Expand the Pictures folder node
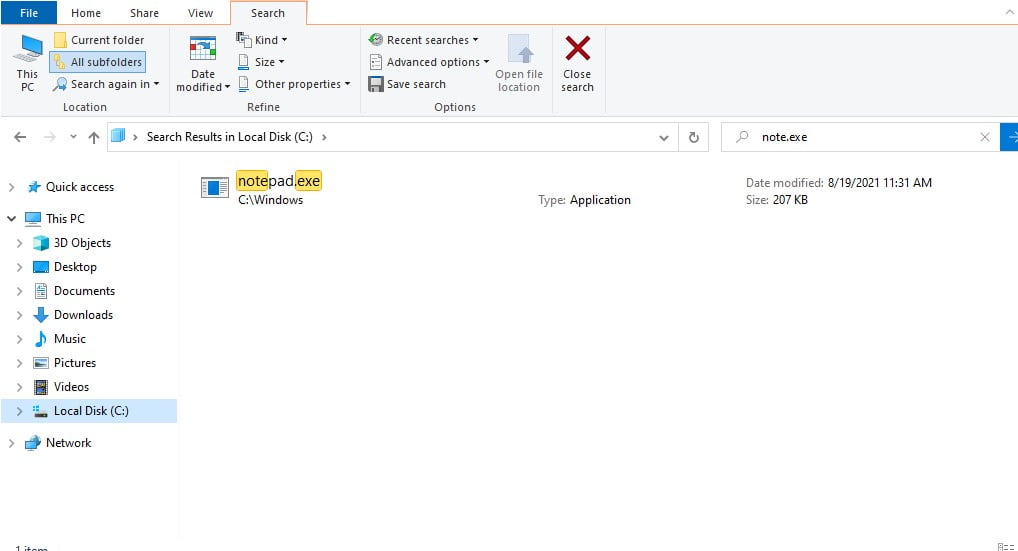 click(19, 363)
